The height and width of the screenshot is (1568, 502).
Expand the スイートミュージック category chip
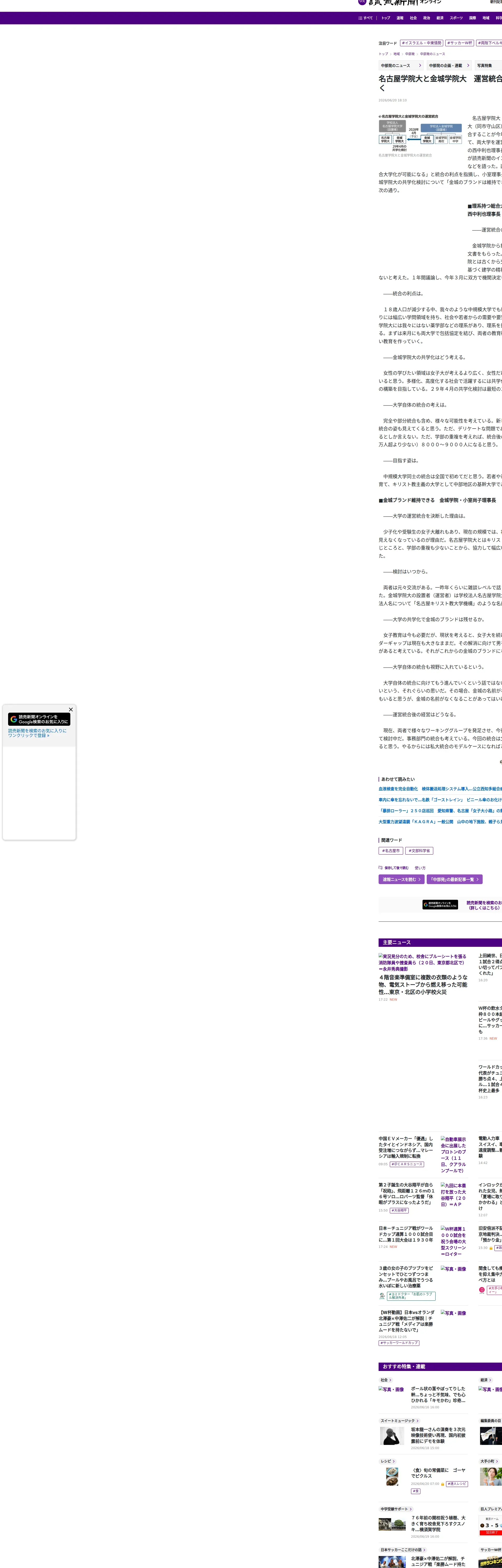click(x=400, y=1421)
